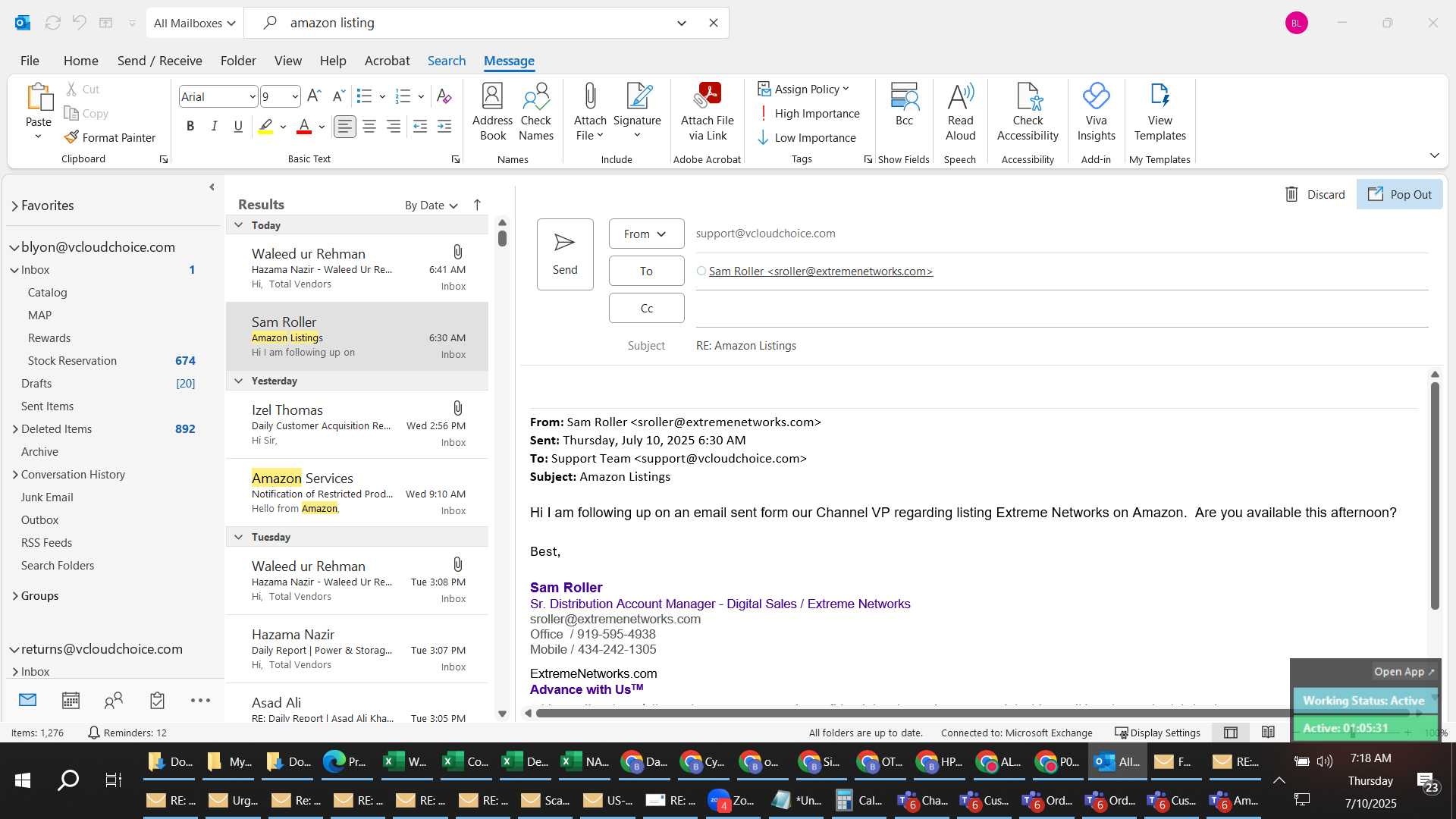Open the font size dropdown
Screen dimensions: 1456x819
pyautogui.click(x=295, y=96)
